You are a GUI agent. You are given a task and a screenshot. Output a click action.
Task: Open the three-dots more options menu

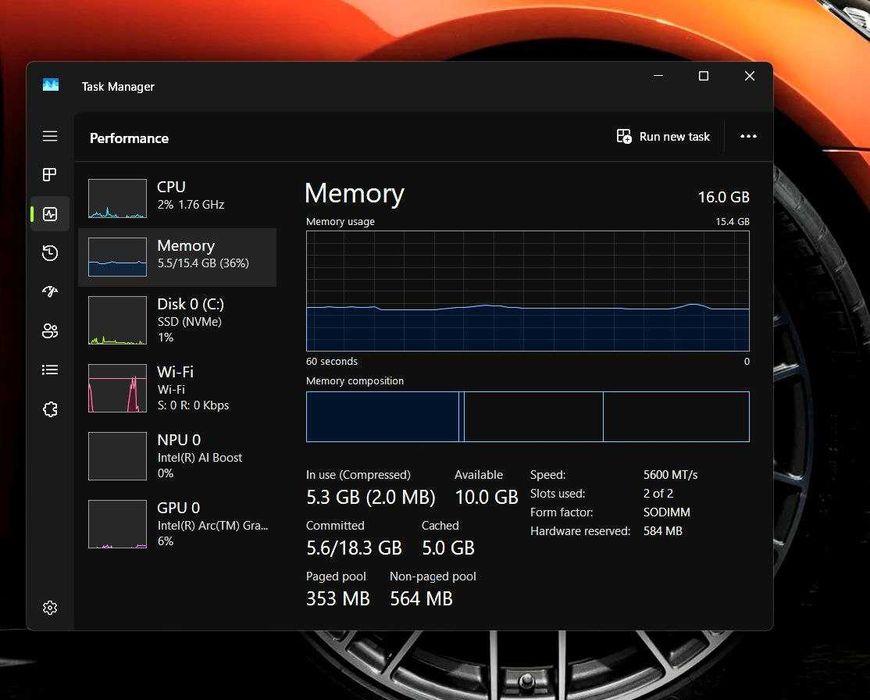748,136
